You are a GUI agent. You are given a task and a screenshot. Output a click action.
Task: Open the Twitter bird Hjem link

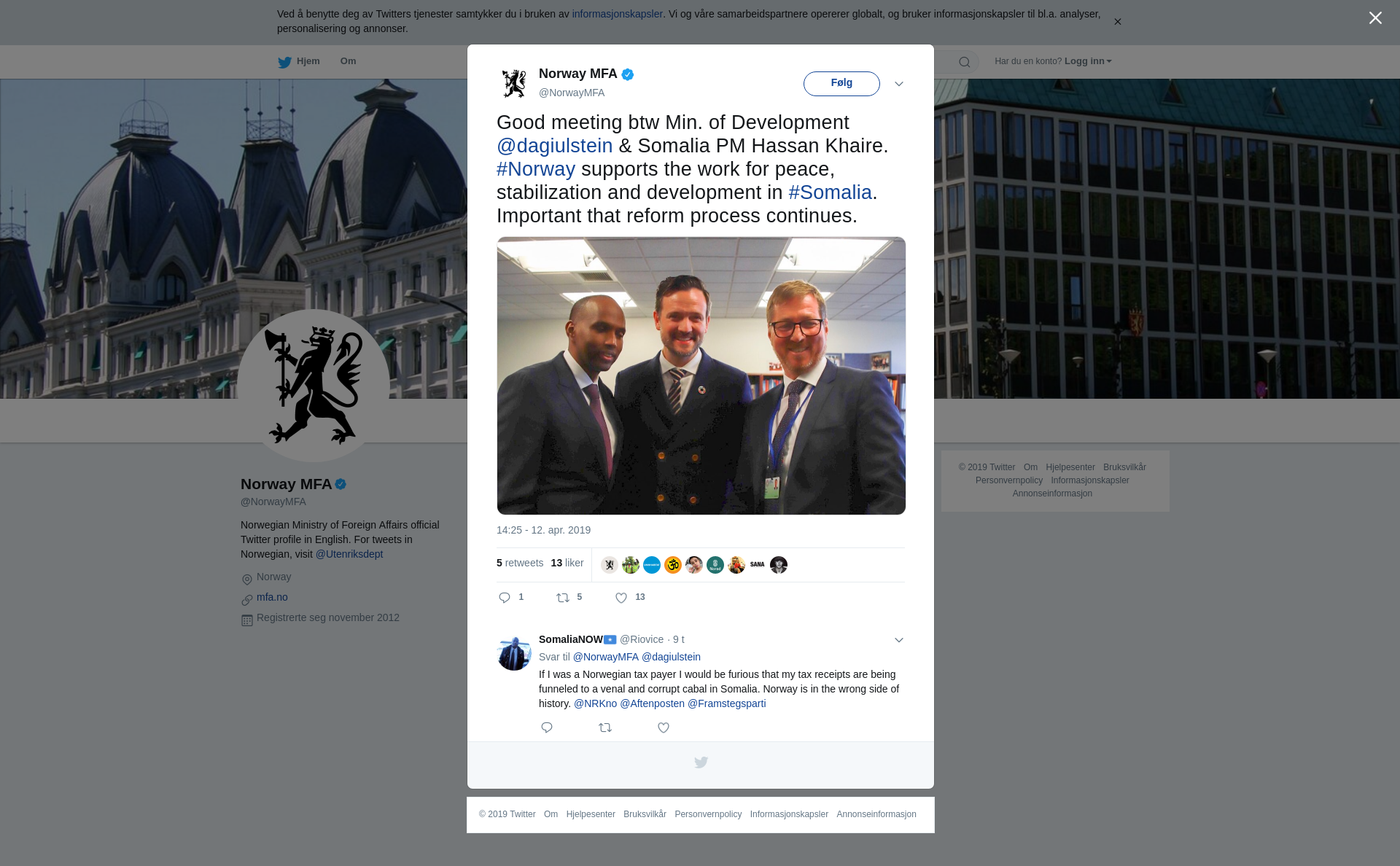click(299, 62)
